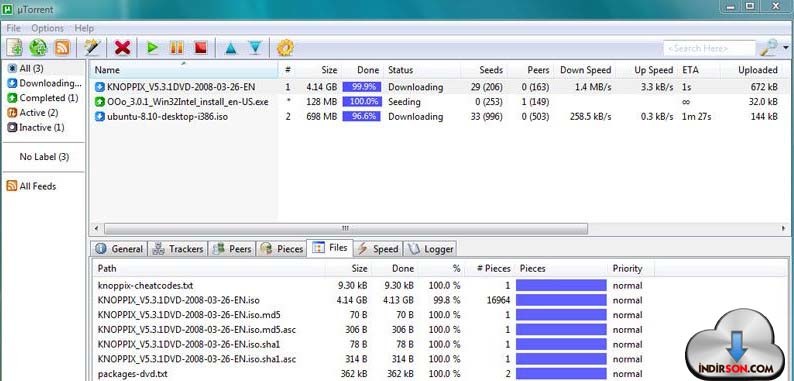794x381 pixels.
Task: Click the red Stop torrent icon
Action: (201, 48)
